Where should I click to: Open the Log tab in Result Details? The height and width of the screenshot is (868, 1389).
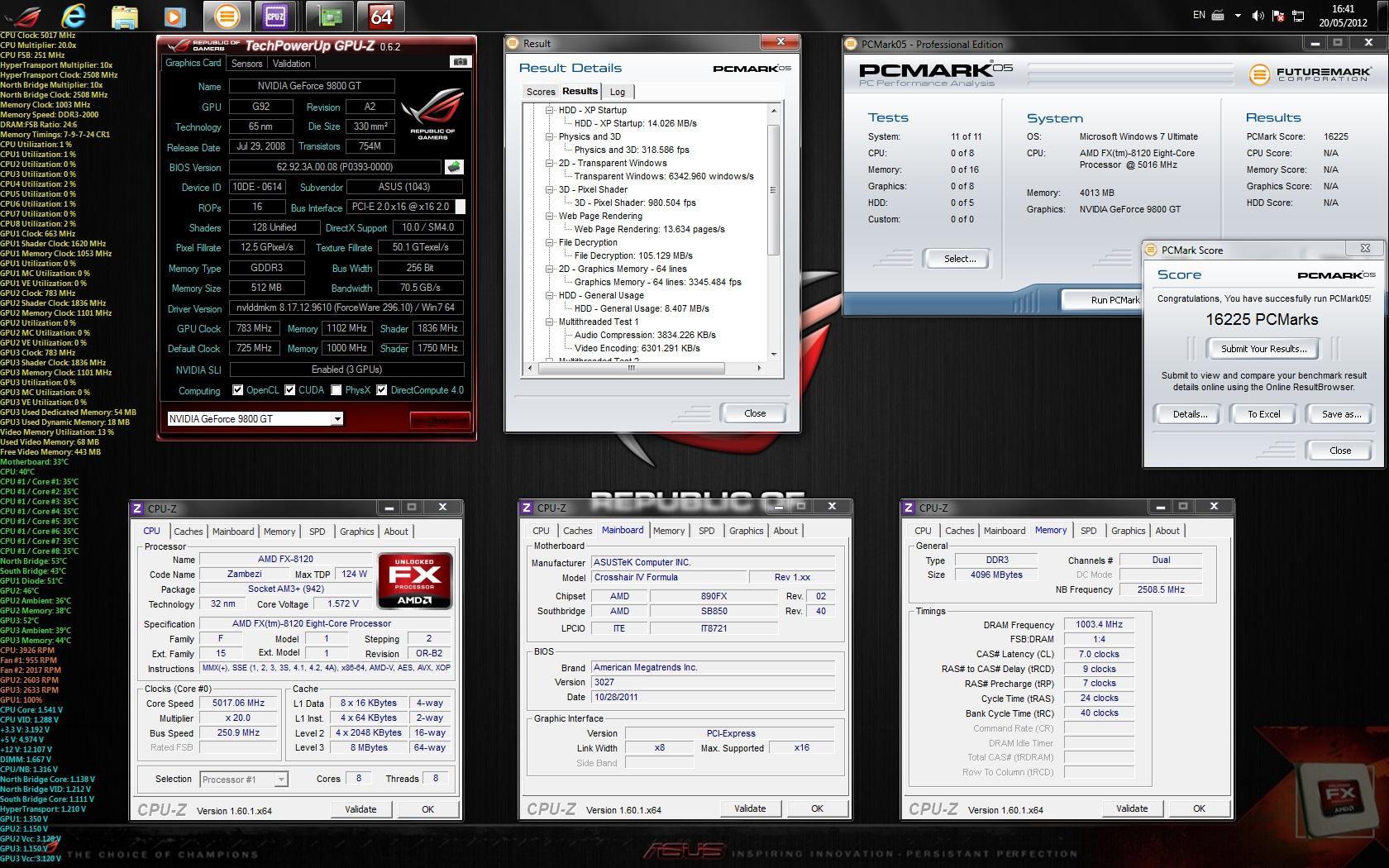pos(618,92)
